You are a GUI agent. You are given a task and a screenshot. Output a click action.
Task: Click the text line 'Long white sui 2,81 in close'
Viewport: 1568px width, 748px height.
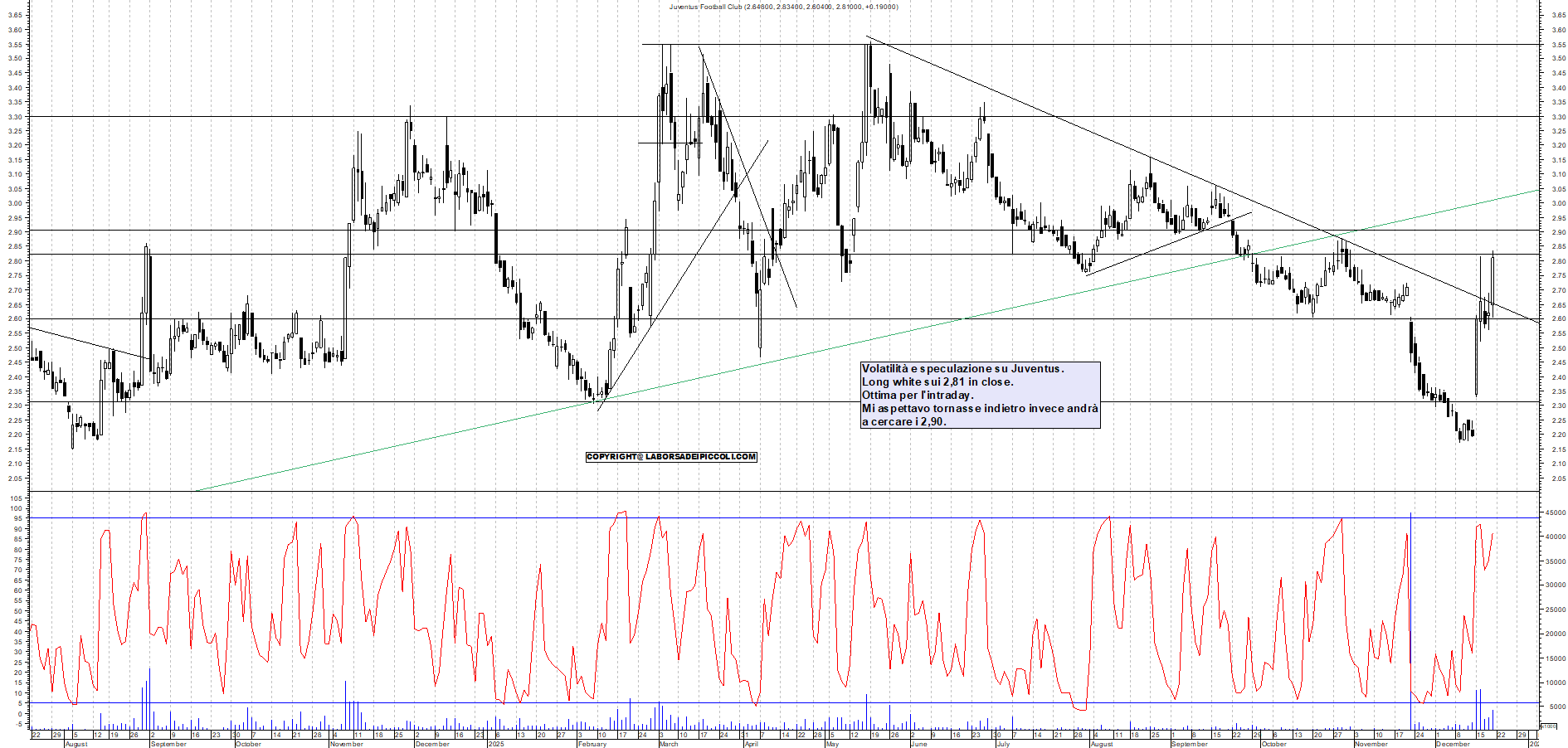(x=937, y=382)
